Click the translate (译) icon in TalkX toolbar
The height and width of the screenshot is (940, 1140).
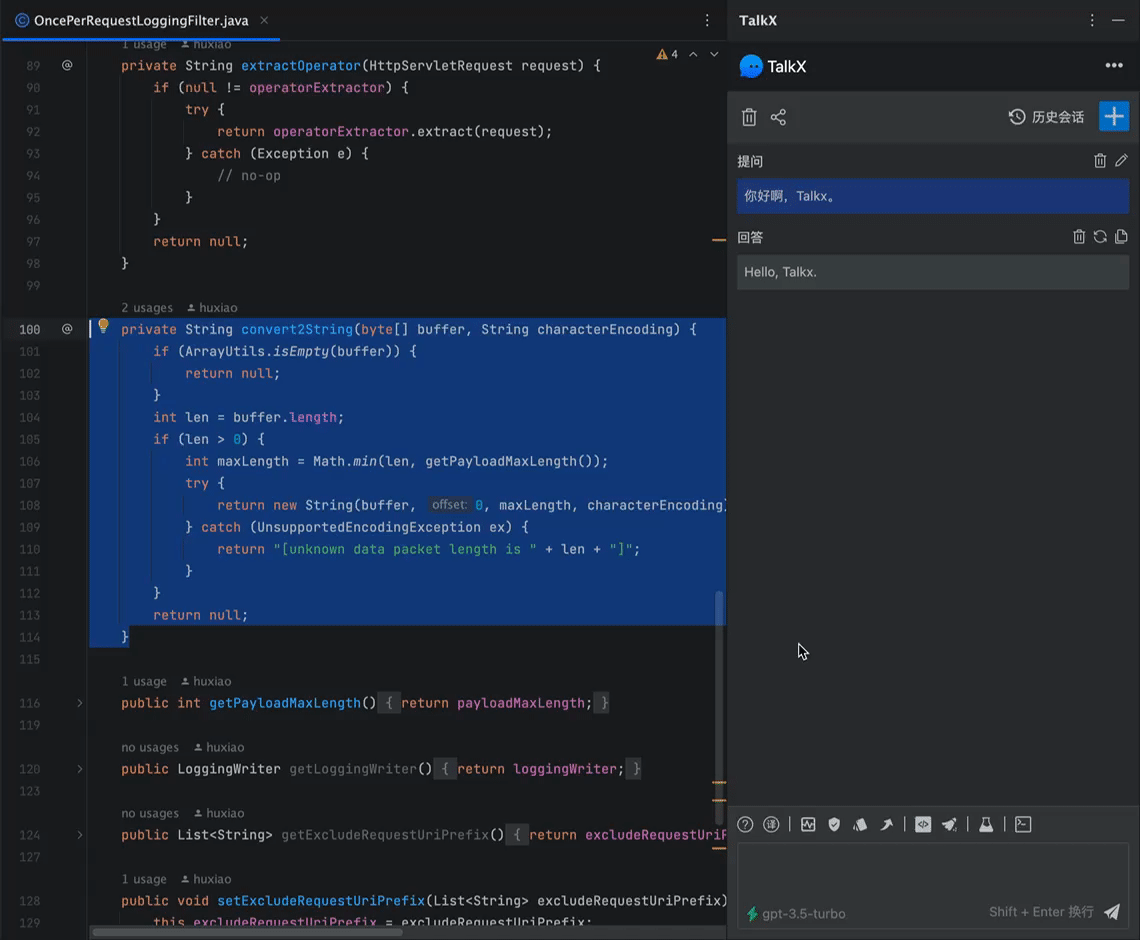click(x=771, y=824)
